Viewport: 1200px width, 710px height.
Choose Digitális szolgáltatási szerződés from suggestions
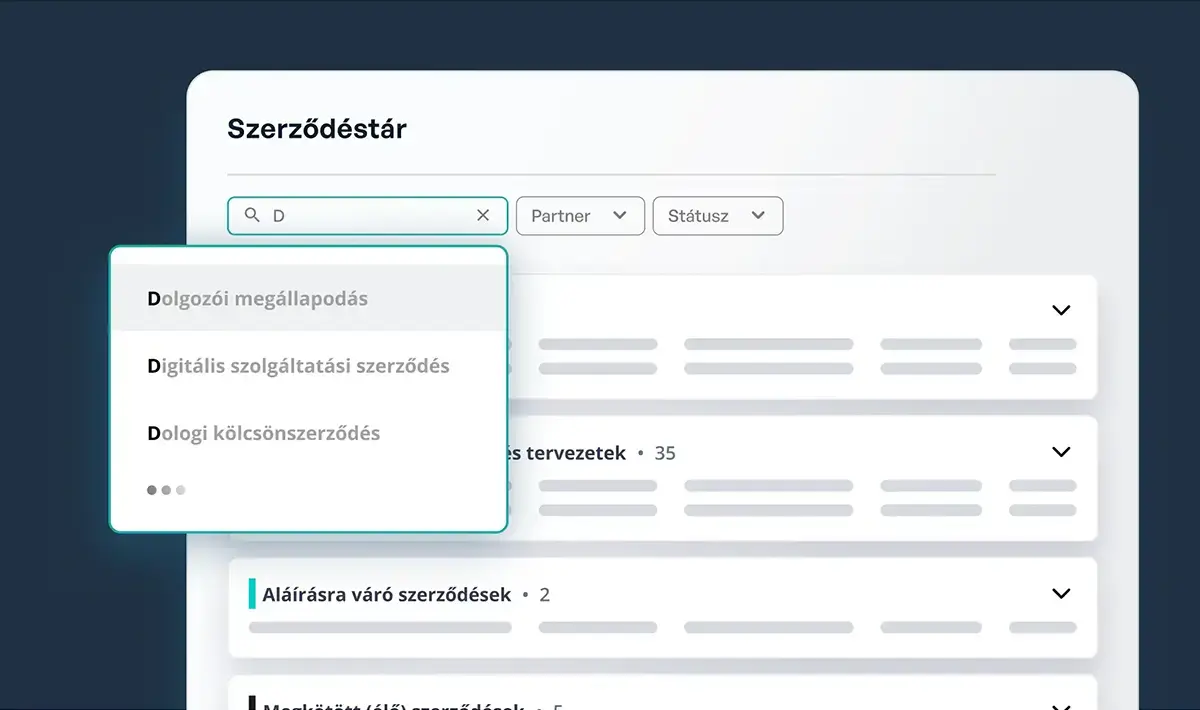point(299,366)
